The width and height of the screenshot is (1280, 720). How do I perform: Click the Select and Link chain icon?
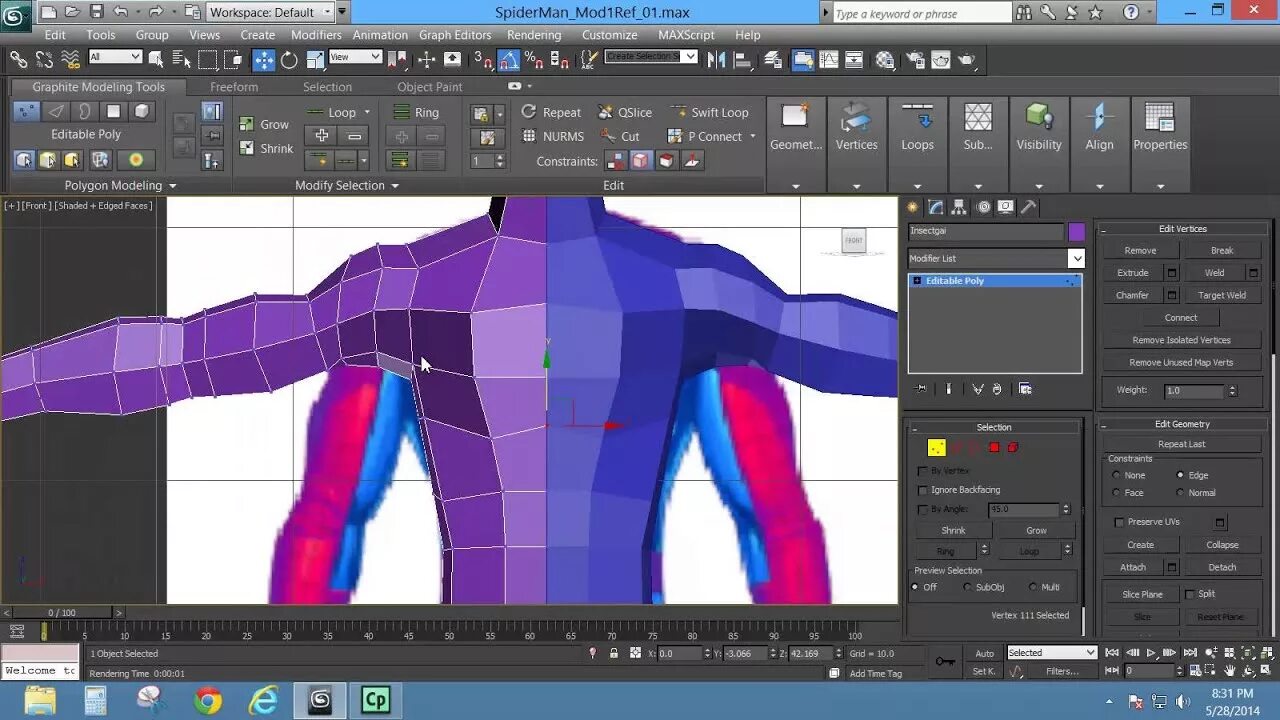coord(18,59)
